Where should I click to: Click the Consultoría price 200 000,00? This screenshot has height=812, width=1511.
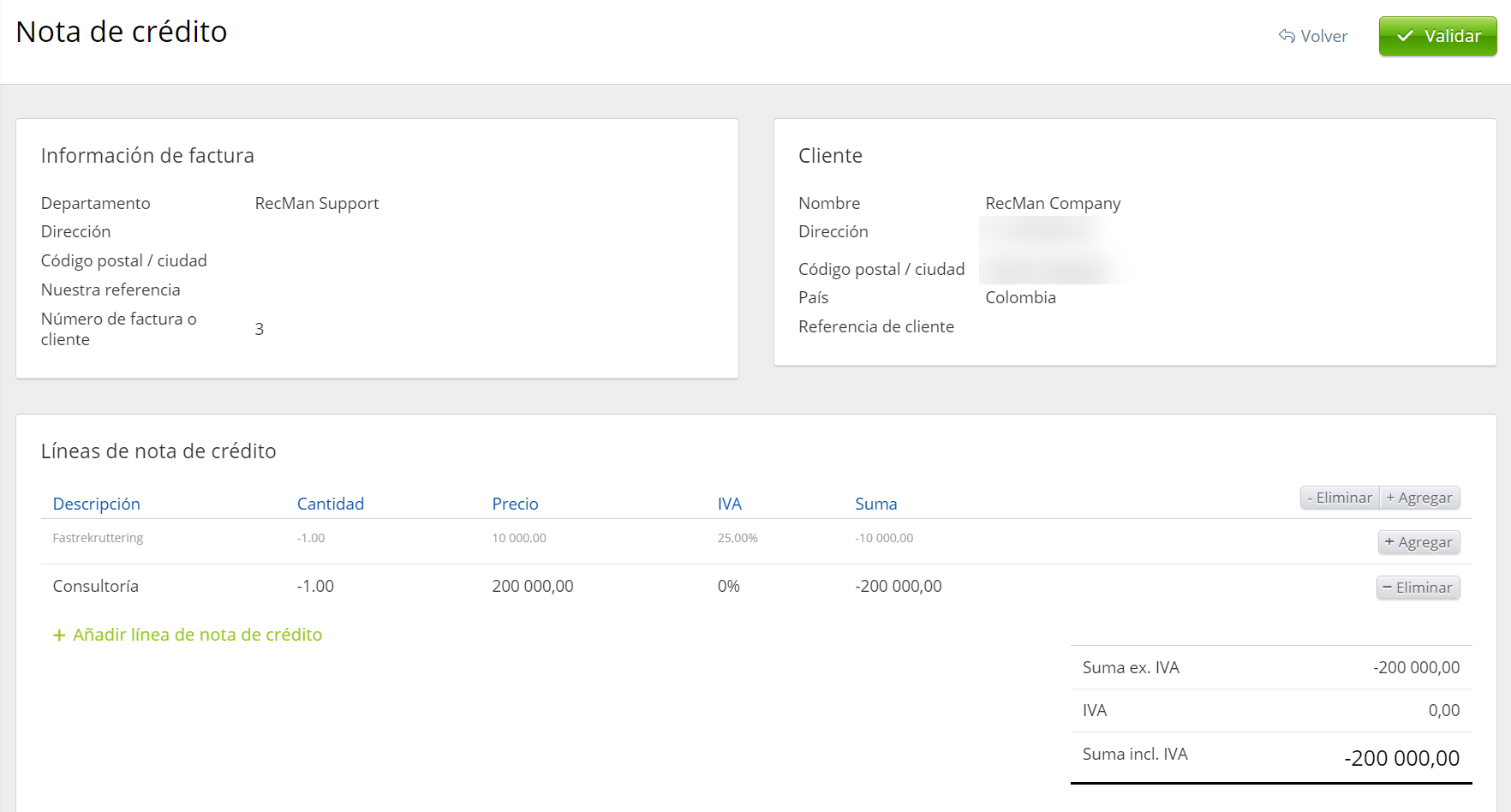533,586
